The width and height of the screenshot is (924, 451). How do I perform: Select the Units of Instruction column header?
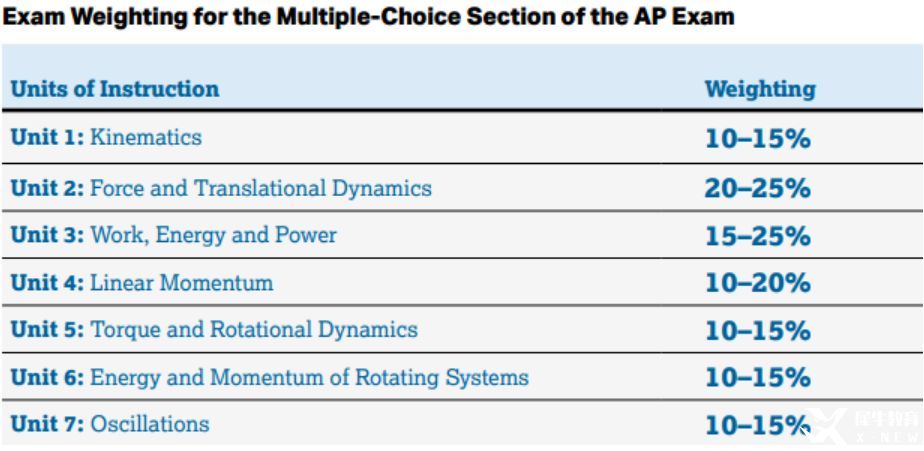click(115, 89)
